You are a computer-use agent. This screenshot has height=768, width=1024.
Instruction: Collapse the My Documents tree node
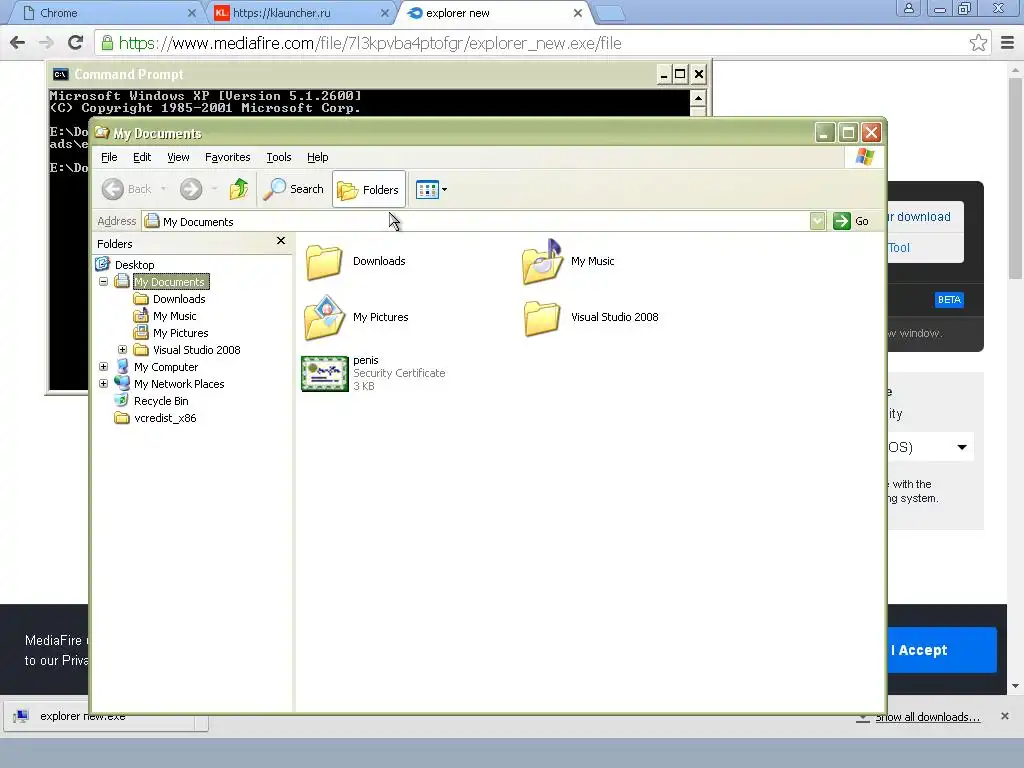[x=103, y=281]
